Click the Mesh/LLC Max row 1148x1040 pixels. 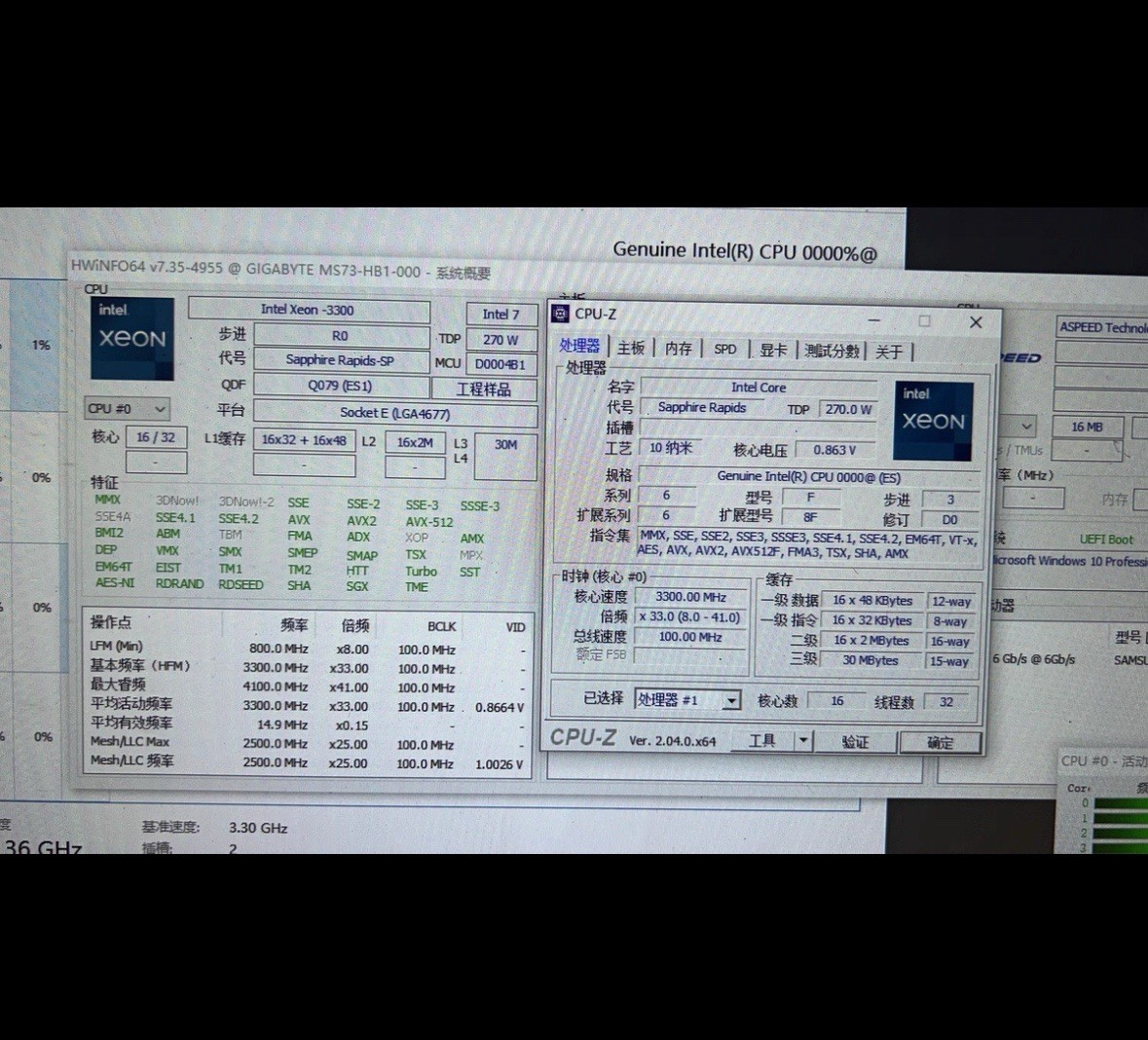(308, 743)
